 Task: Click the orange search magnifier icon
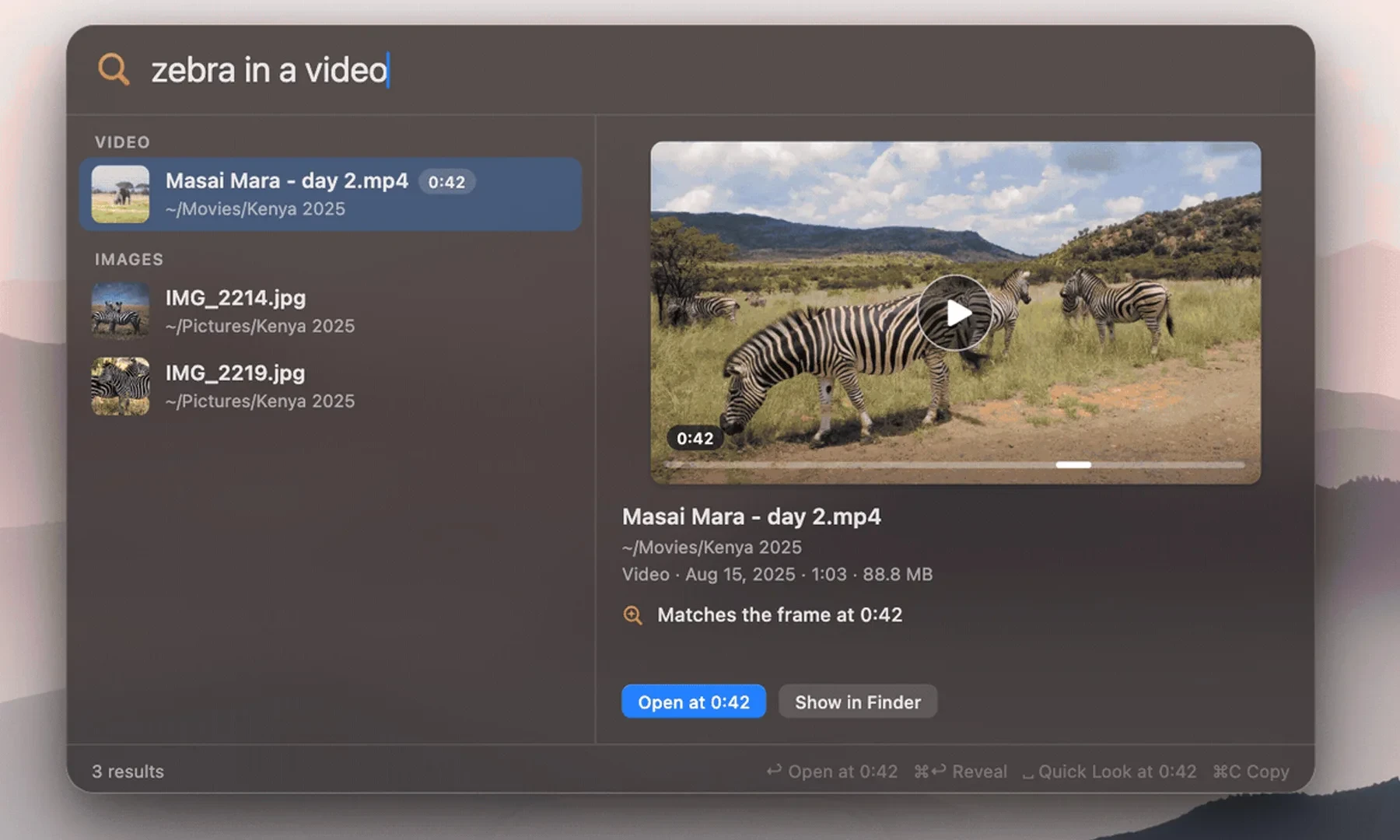[x=114, y=69]
